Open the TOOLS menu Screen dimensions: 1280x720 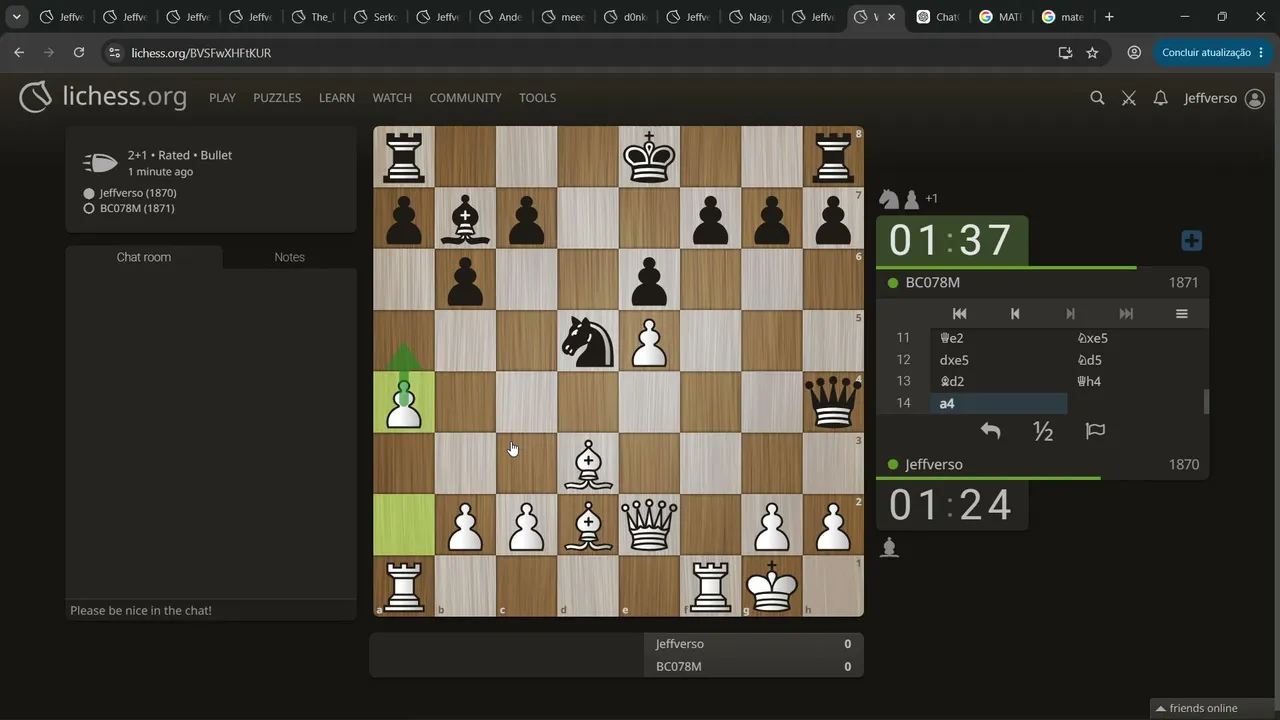pyautogui.click(x=537, y=98)
